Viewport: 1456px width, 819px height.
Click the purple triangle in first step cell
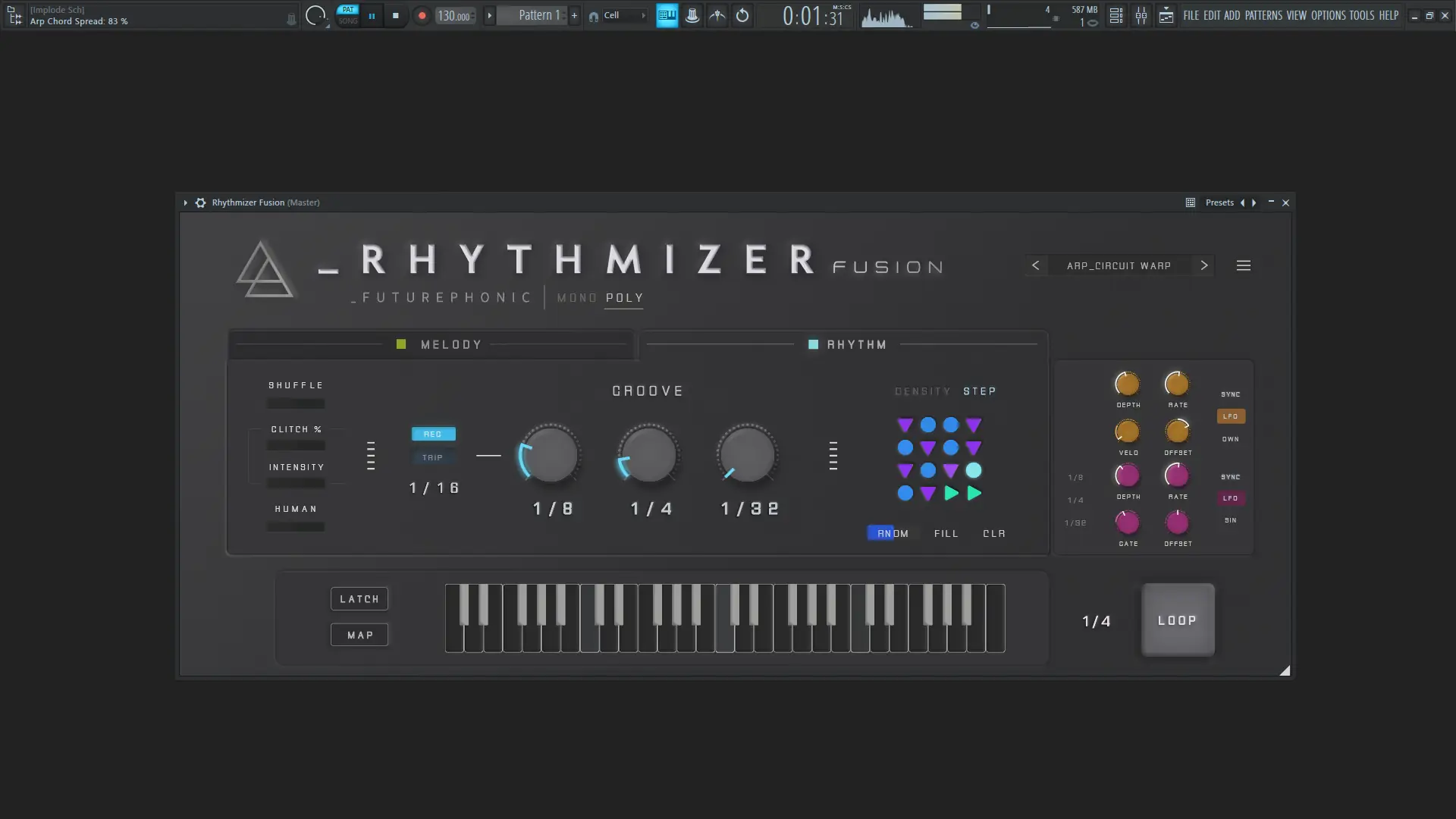click(x=905, y=425)
